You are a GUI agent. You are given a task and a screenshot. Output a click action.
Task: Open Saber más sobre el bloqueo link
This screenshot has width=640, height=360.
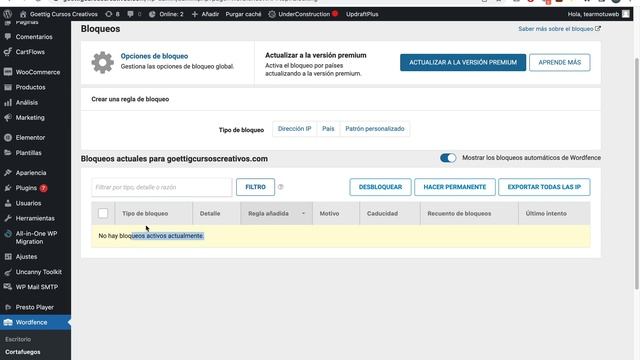[559, 29]
